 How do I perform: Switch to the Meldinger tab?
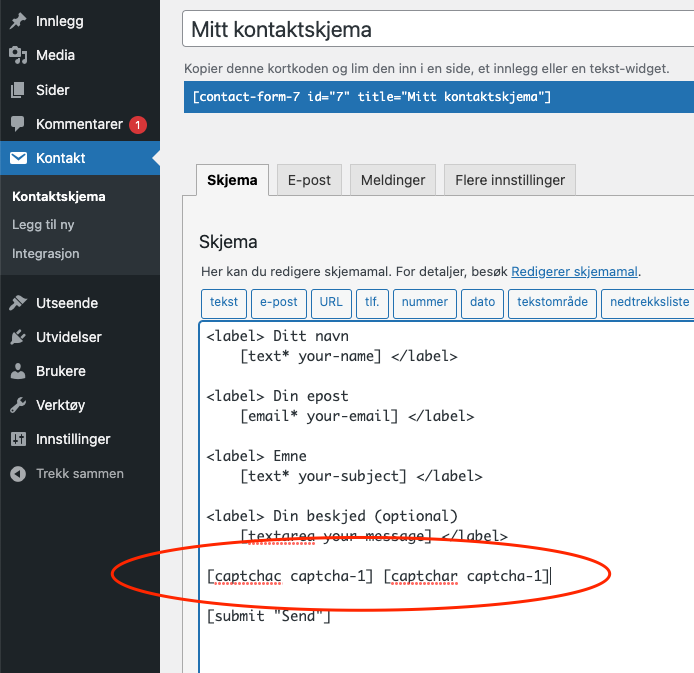coord(393,180)
